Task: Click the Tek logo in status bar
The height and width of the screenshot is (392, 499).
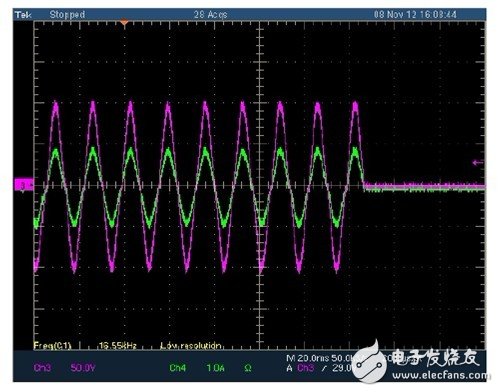Action: [x=23, y=15]
